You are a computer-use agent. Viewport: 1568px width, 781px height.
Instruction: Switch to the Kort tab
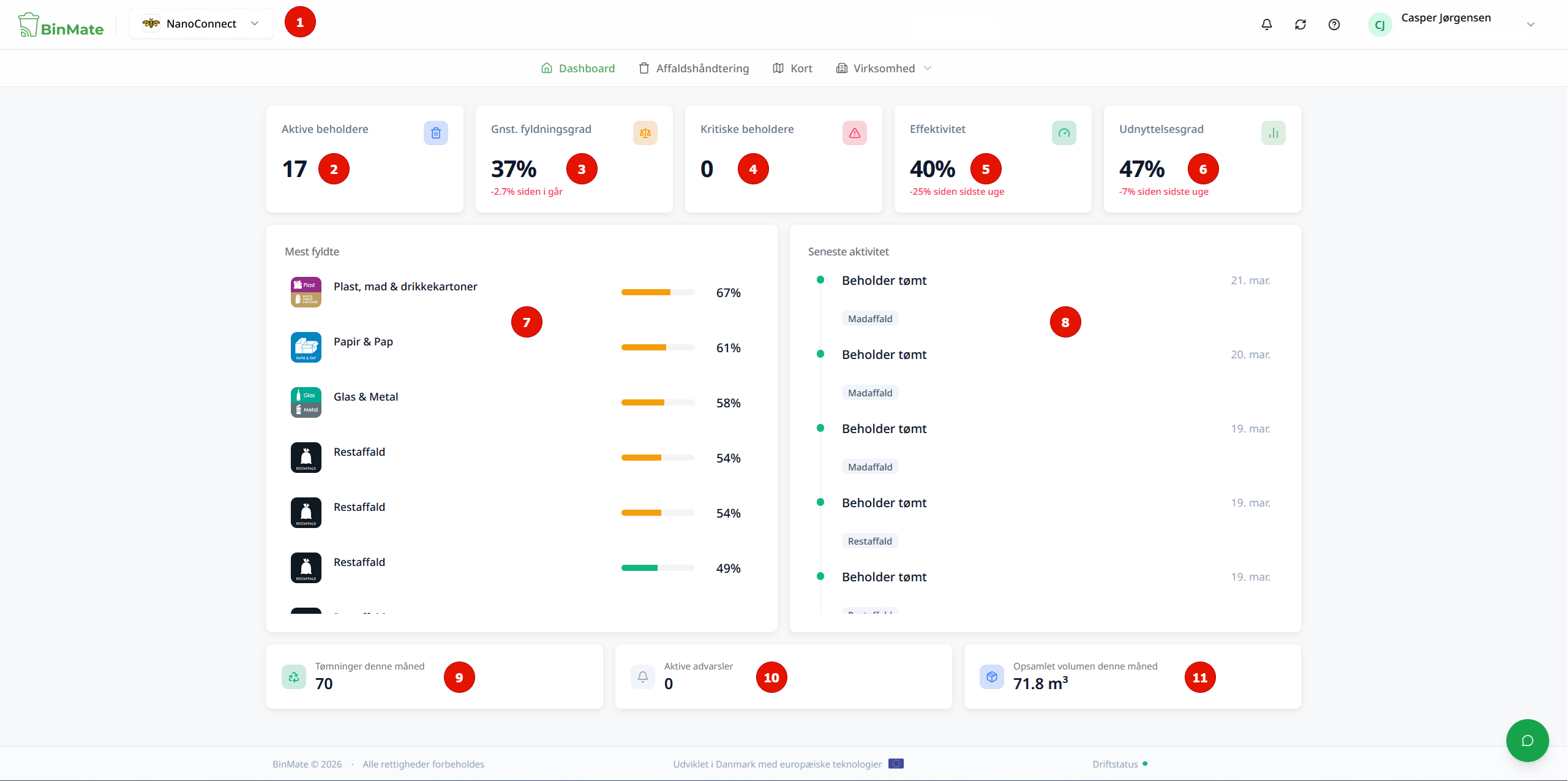click(x=792, y=68)
